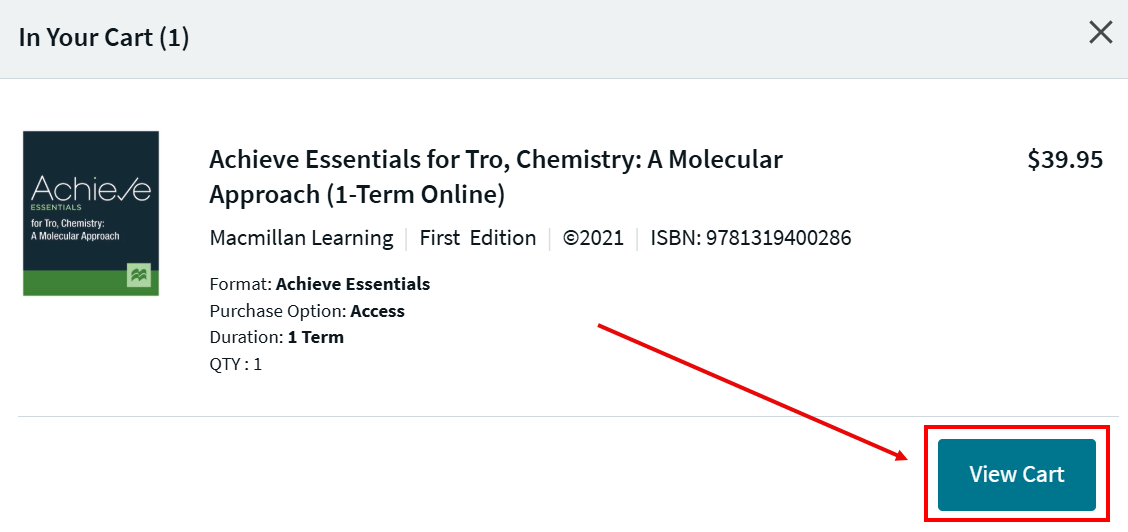Viewport: 1128px width, 532px height.
Task: Click the large Achieve wordmark on the cover
Action: coord(90,188)
